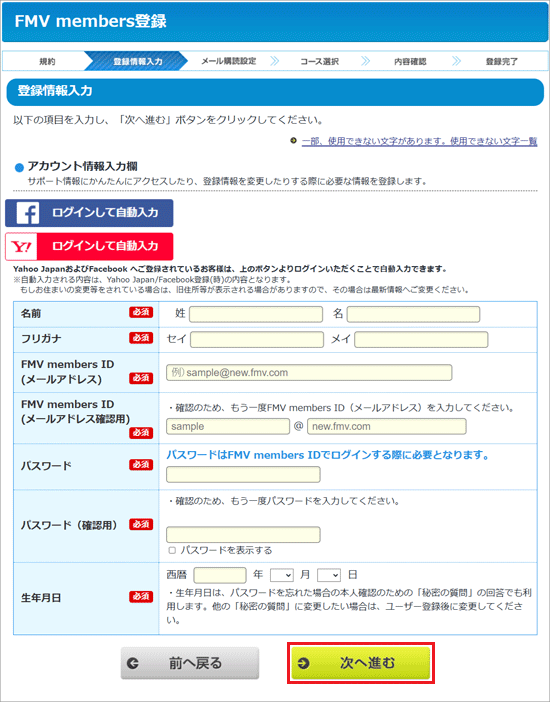550x702 pixels.
Task: Select the 規約 step tab
Action: click(x=47, y=61)
